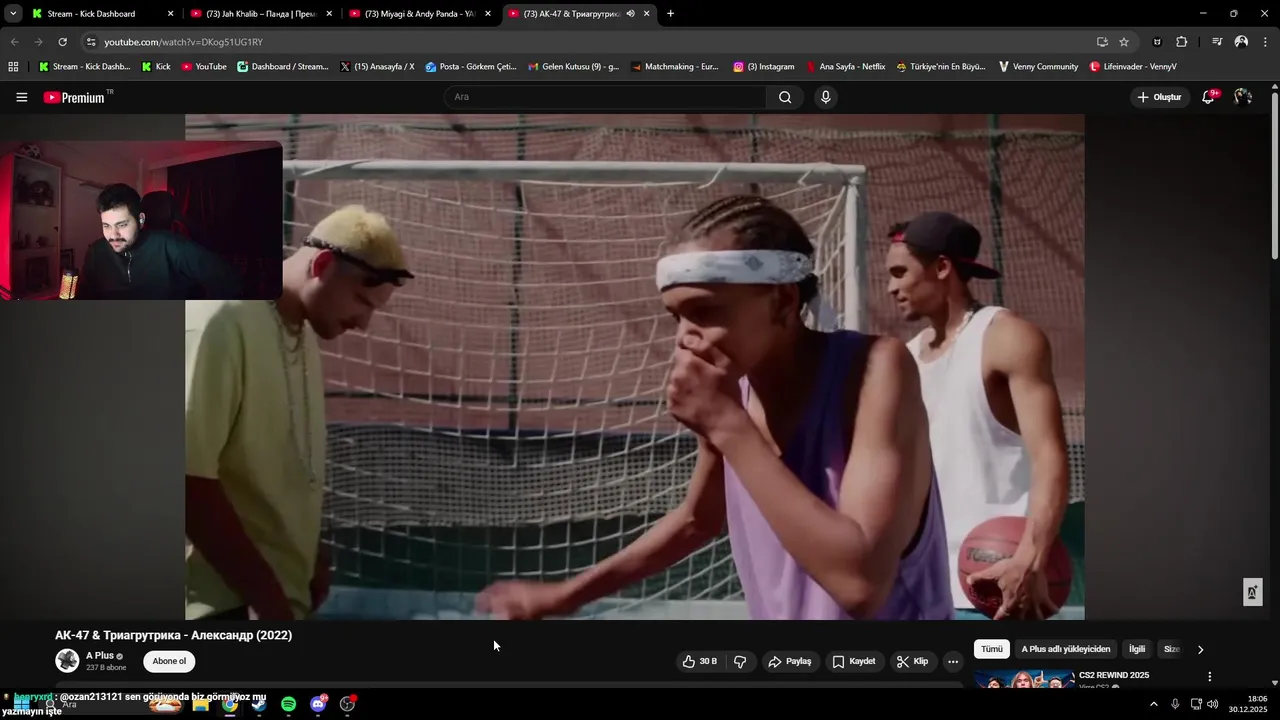Start voice search with the microphone icon
Screen dimensions: 1280x720
[825, 97]
